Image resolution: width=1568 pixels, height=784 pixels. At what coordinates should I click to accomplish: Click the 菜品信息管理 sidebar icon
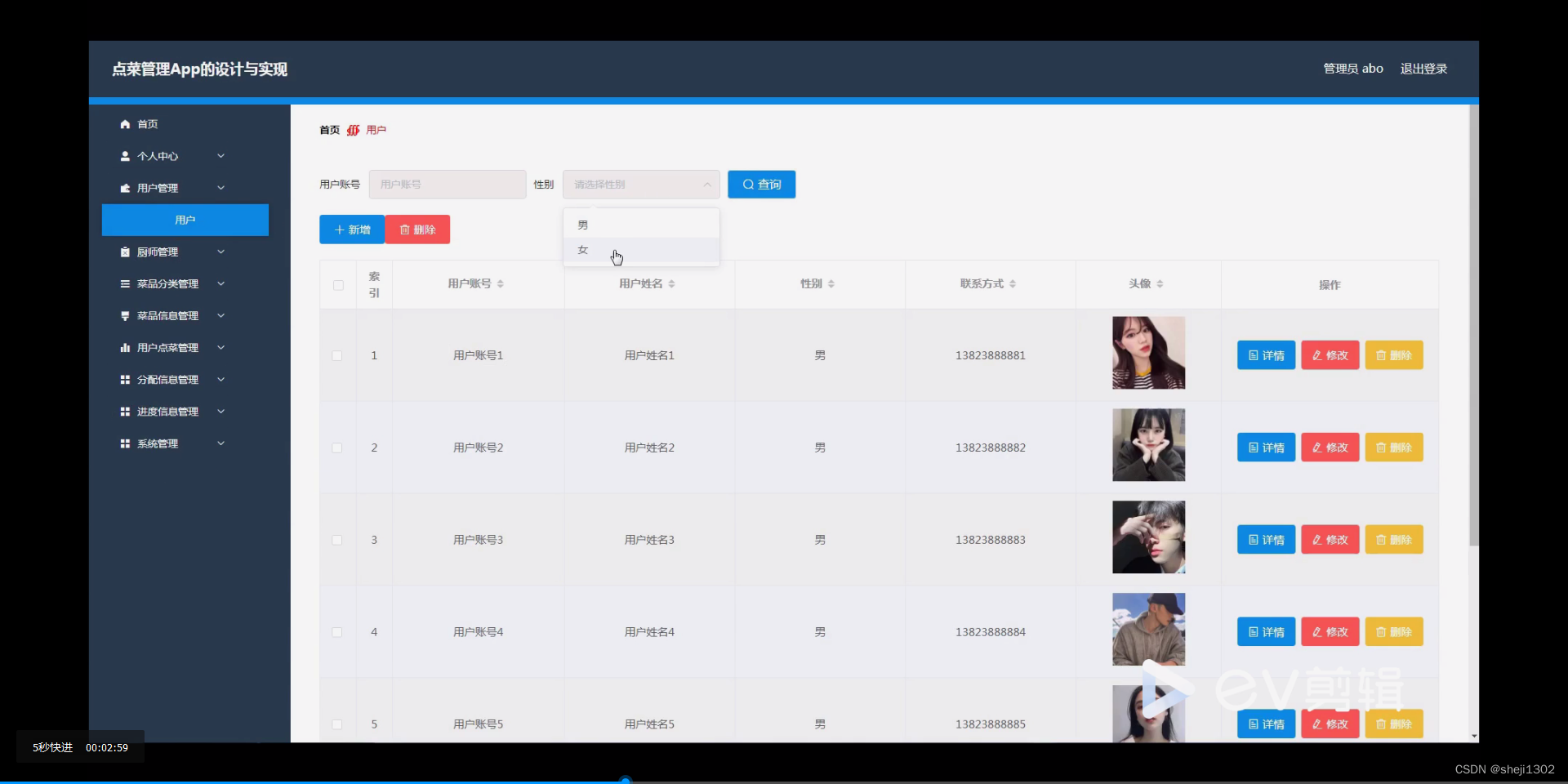coord(125,315)
